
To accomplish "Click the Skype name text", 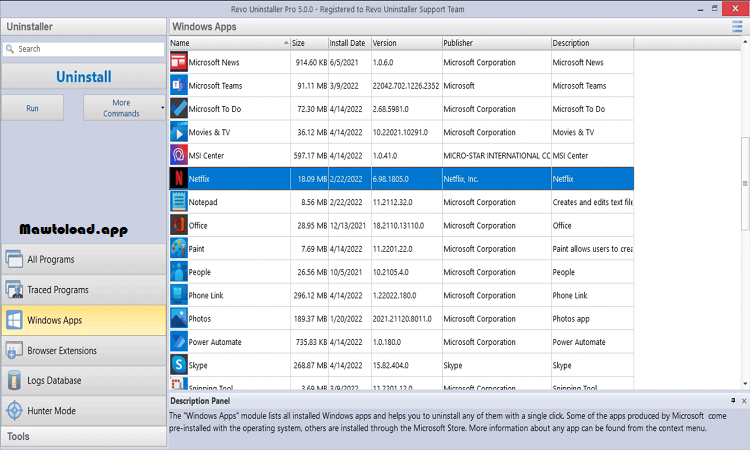I will pyautogui.click(x=198, y=365).
